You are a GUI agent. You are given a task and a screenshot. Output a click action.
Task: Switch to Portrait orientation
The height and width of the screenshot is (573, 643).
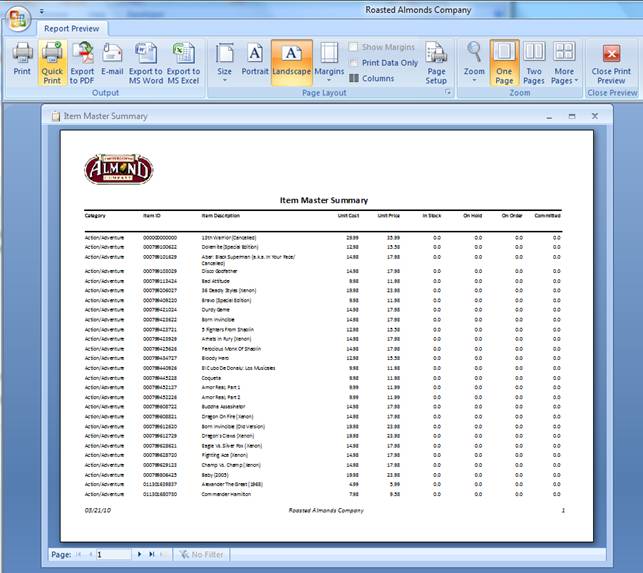coord(255,59)
